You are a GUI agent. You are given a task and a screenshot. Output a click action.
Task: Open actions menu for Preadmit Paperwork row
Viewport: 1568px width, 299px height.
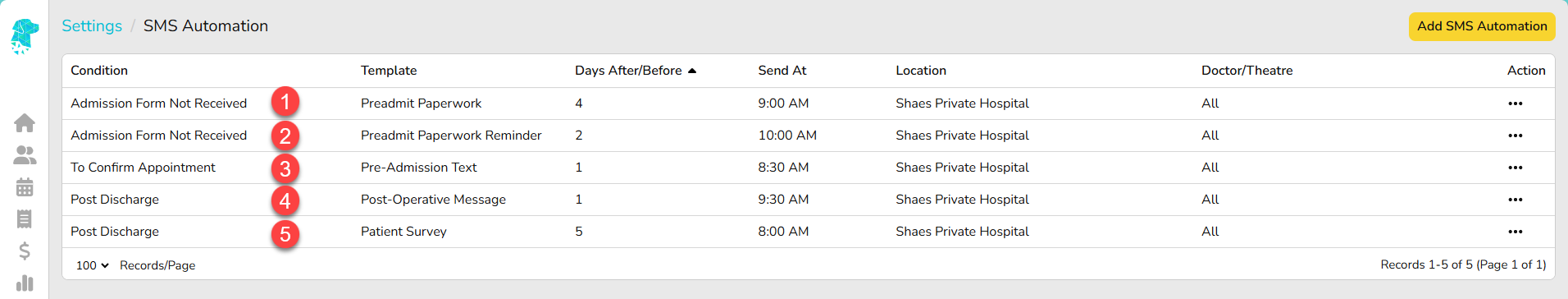click(1515, 103)
